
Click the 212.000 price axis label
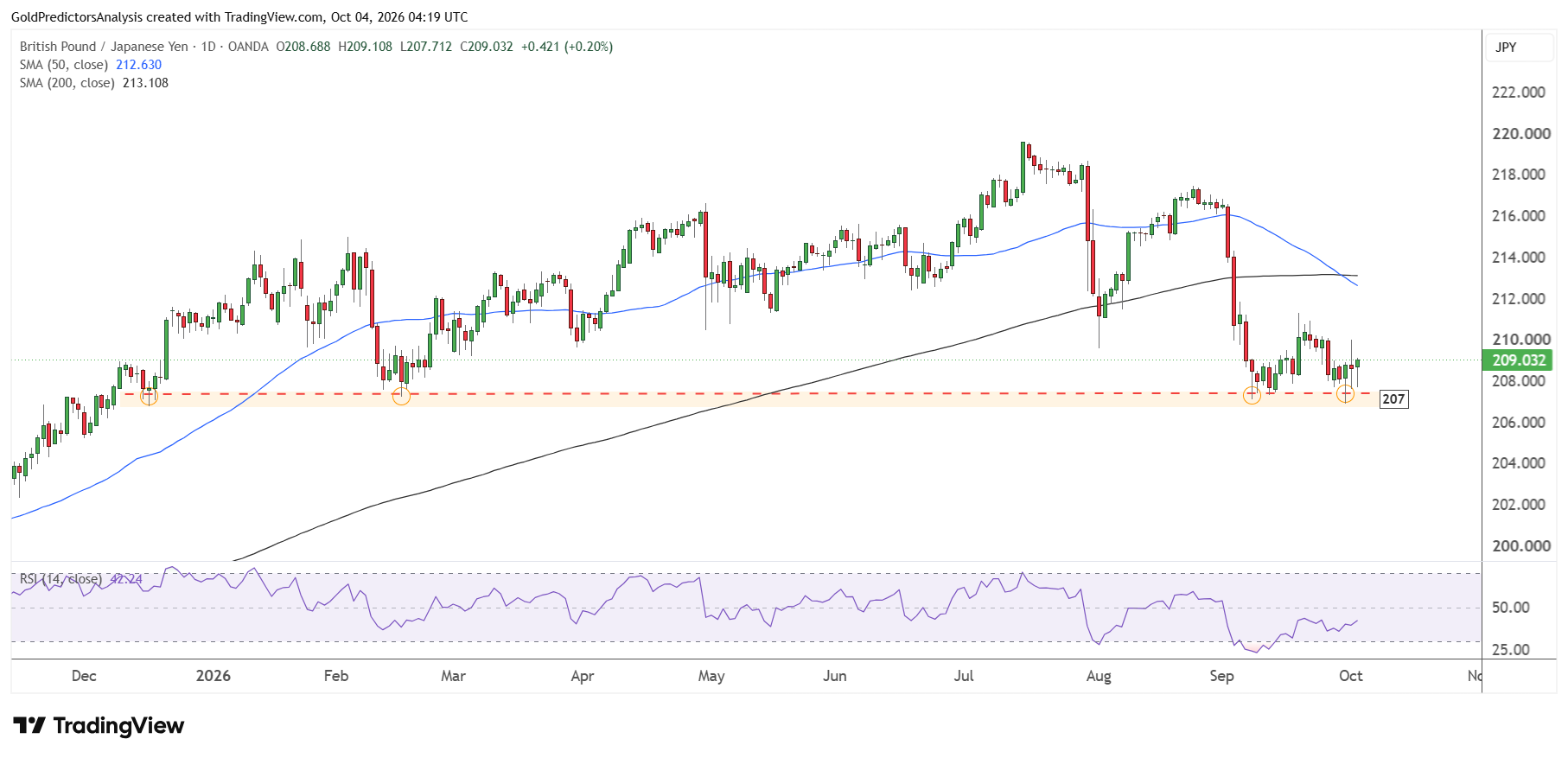pyautogui.click(x=1519, y=299)
